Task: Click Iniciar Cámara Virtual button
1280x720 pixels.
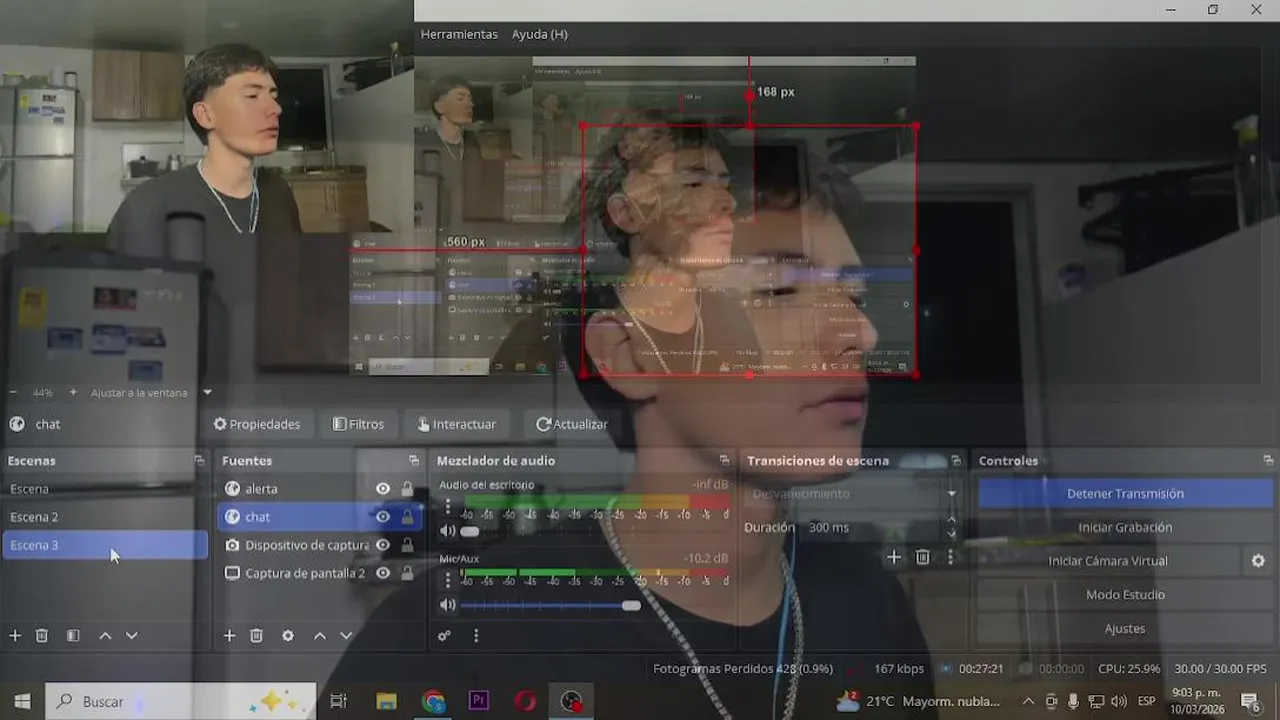Action: click(x=1108, y=561)
